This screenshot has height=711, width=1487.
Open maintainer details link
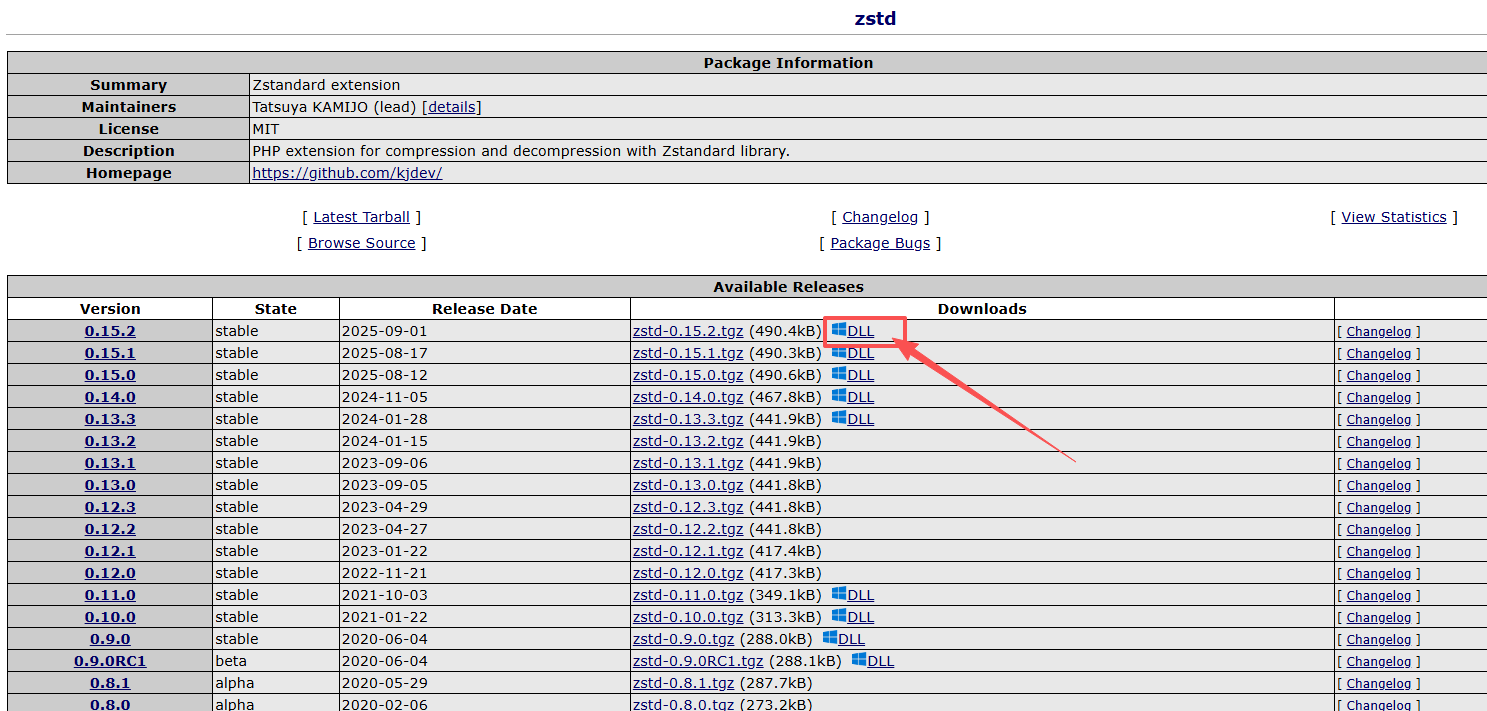click(452, 107)
